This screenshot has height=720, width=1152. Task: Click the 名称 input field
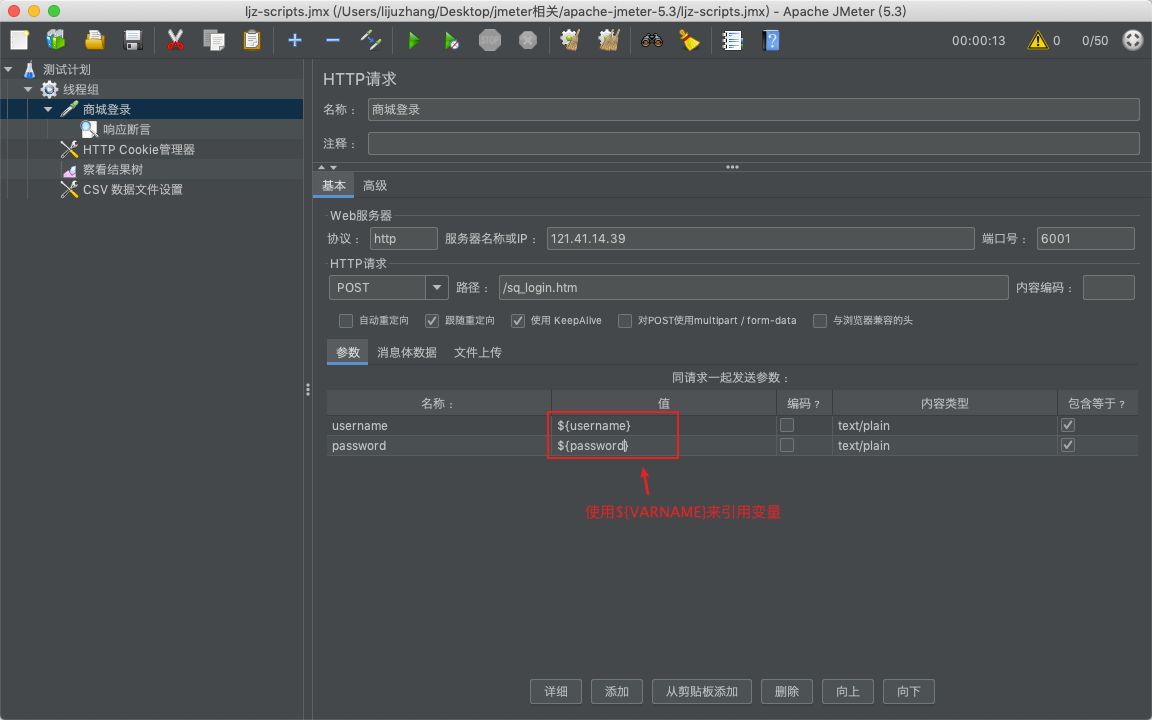[754, 109]
